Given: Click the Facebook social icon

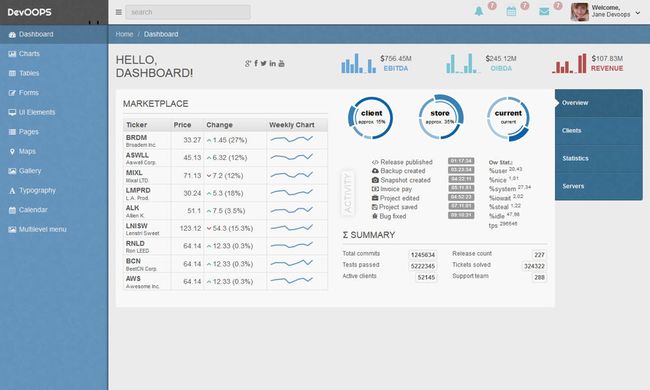Looking at the screenshot, I should pyautogui.click(x=256, y=63).
